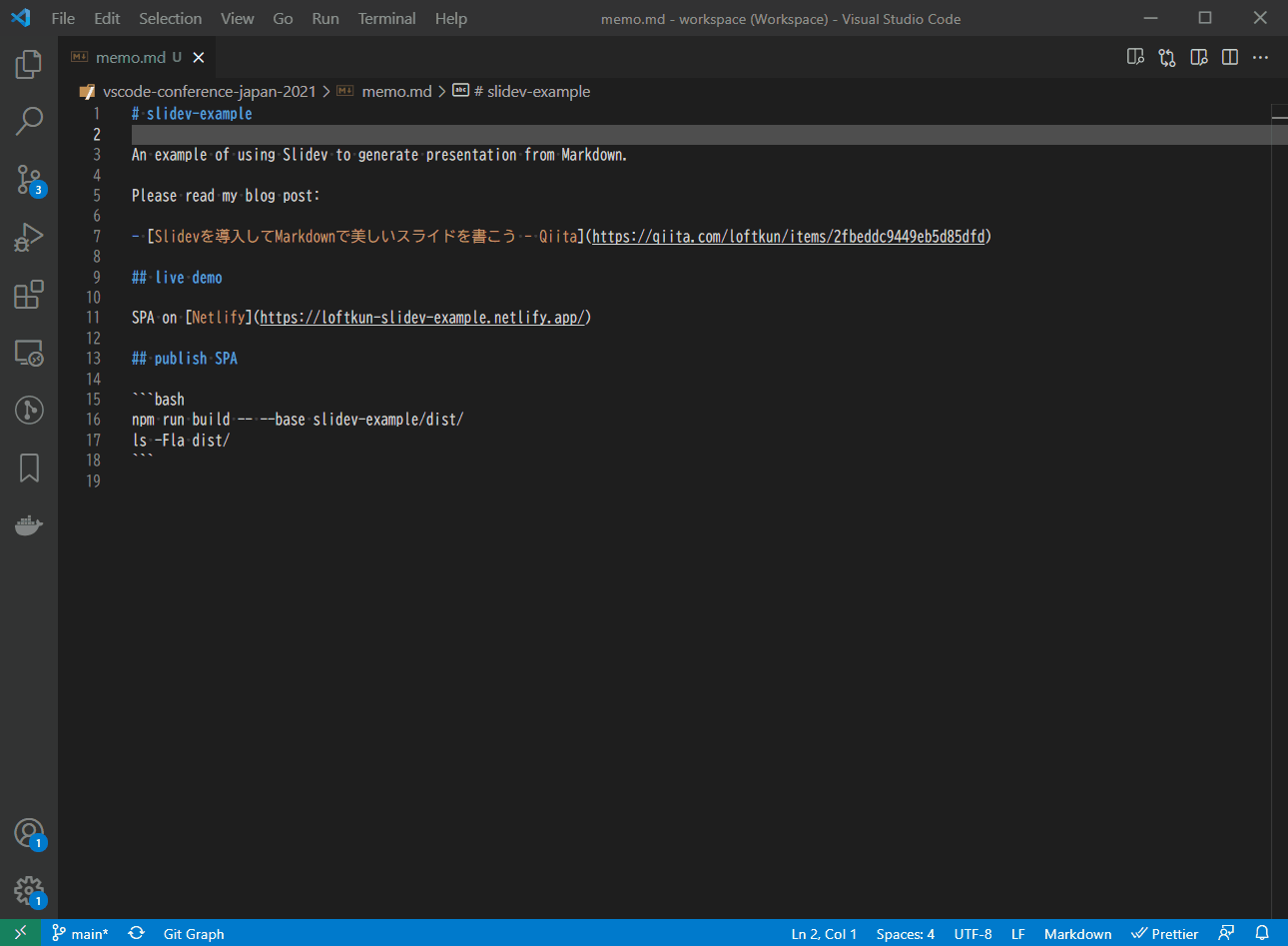This screenshot has width=1288, height=946.
Task: Open the Remote Explorer view
Action: 29,353
